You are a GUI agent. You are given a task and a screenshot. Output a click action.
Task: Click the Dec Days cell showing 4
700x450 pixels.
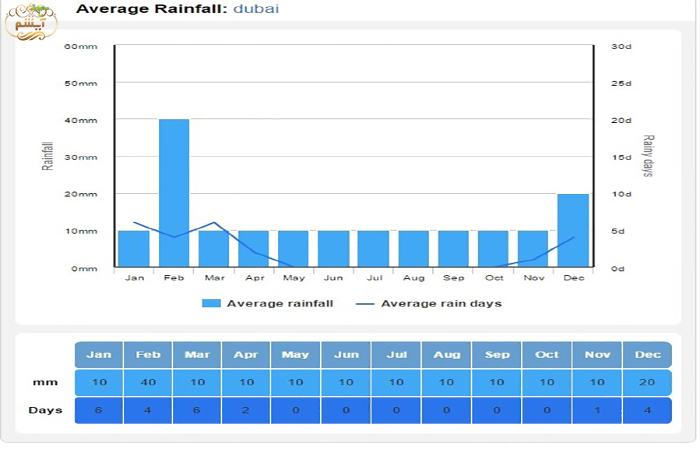coord(647,410)
